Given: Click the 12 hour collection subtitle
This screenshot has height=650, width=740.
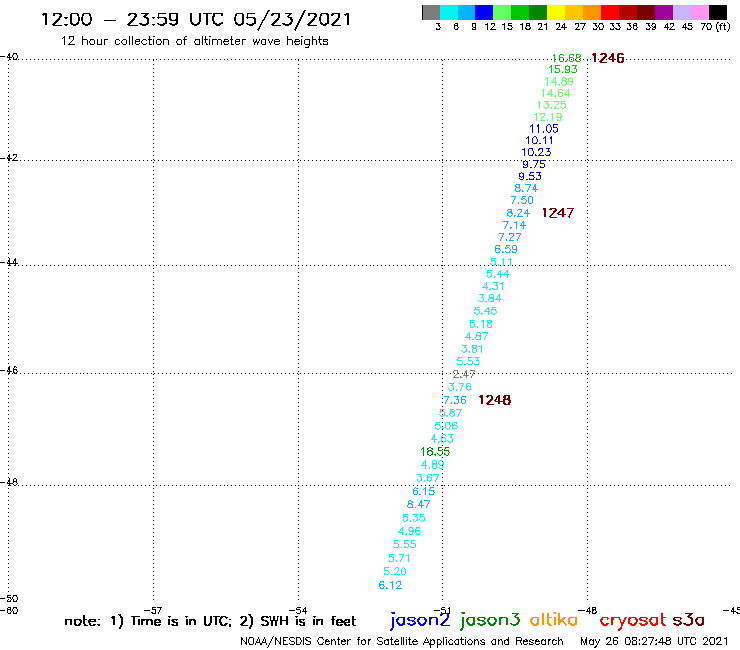Looking at the screenshot, I should click(194, 41).
